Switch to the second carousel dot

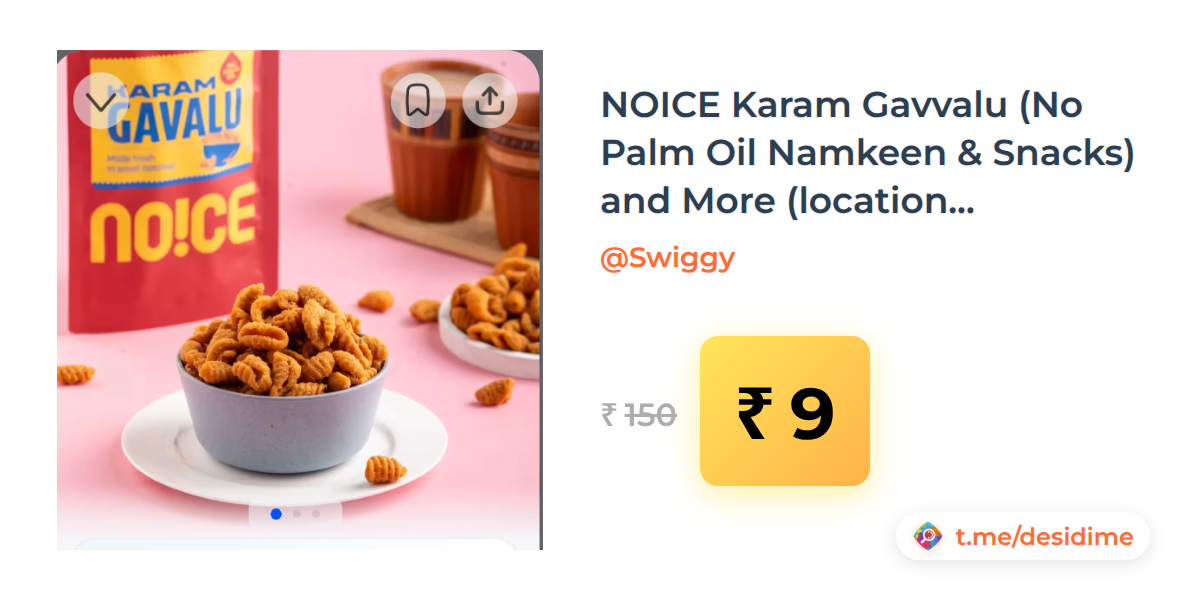pyautogui.click(x=296, y=514)
